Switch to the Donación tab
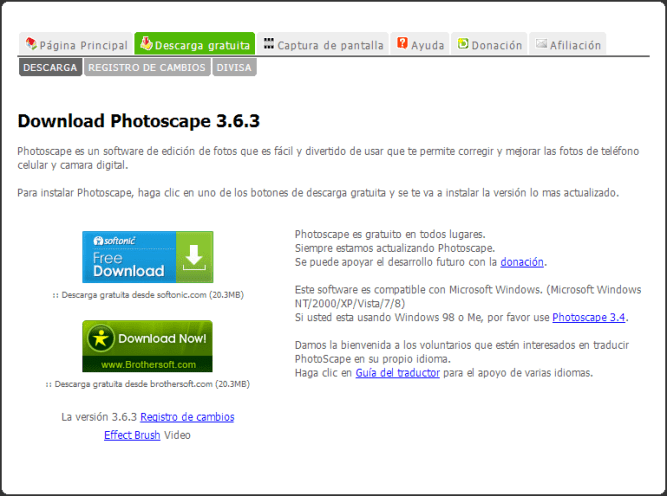 coord(489,44)
